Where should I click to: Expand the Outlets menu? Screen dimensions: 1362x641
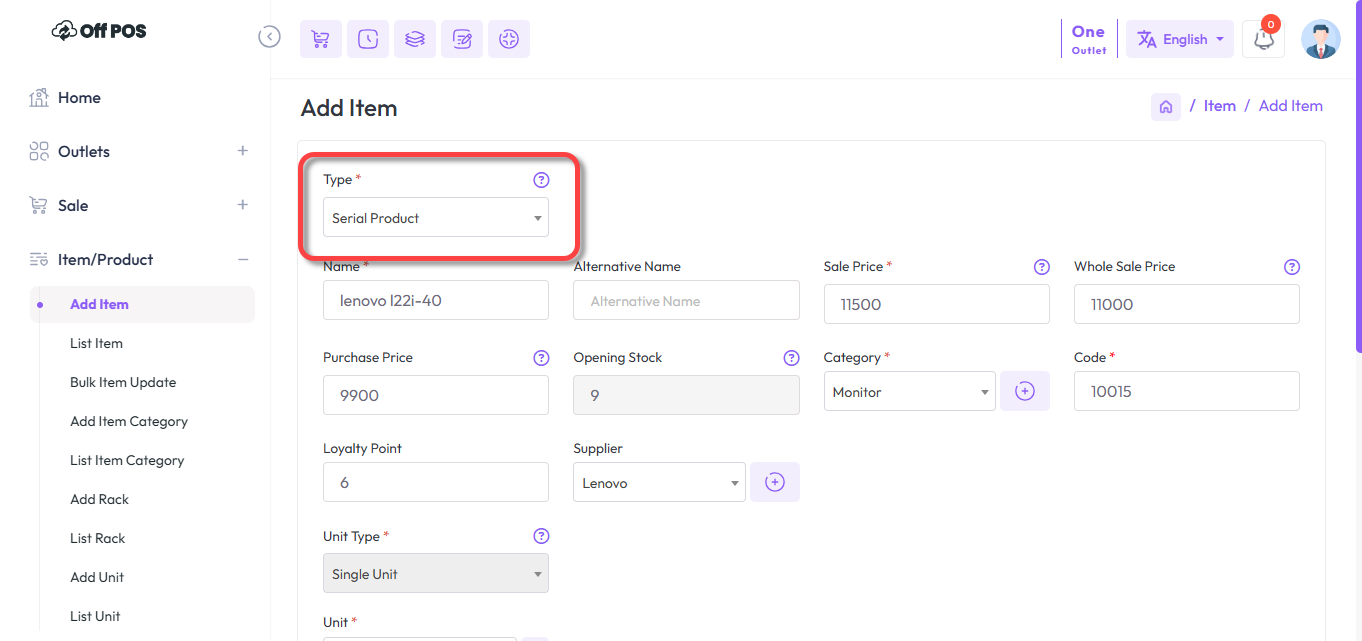(242, 151)
